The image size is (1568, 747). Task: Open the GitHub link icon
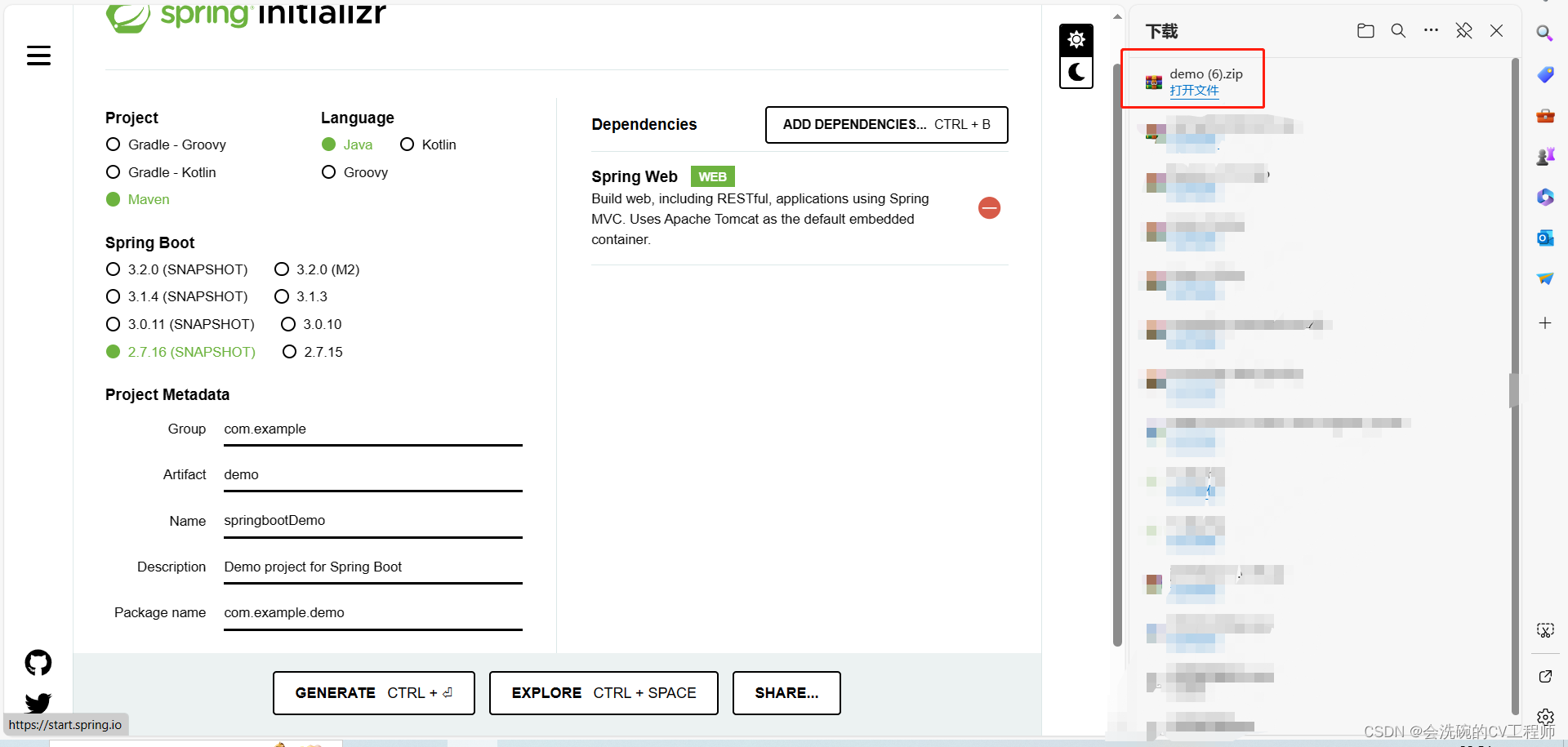tap(38, 663)
